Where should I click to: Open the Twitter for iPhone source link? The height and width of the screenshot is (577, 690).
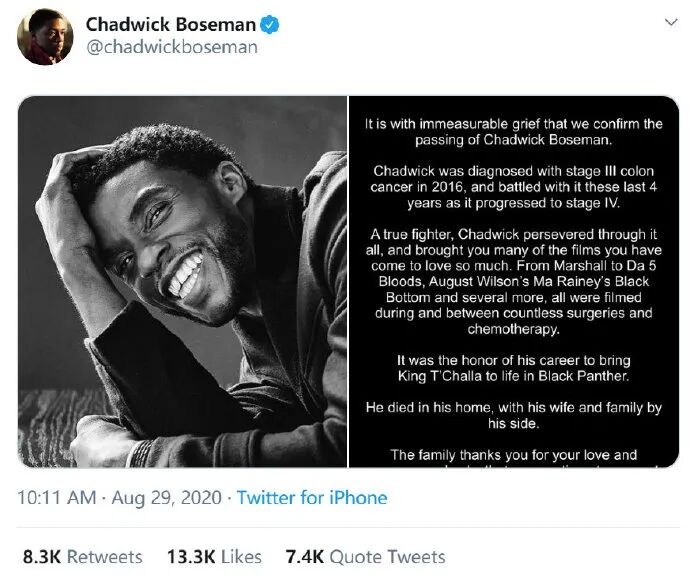tap(312, 498)
